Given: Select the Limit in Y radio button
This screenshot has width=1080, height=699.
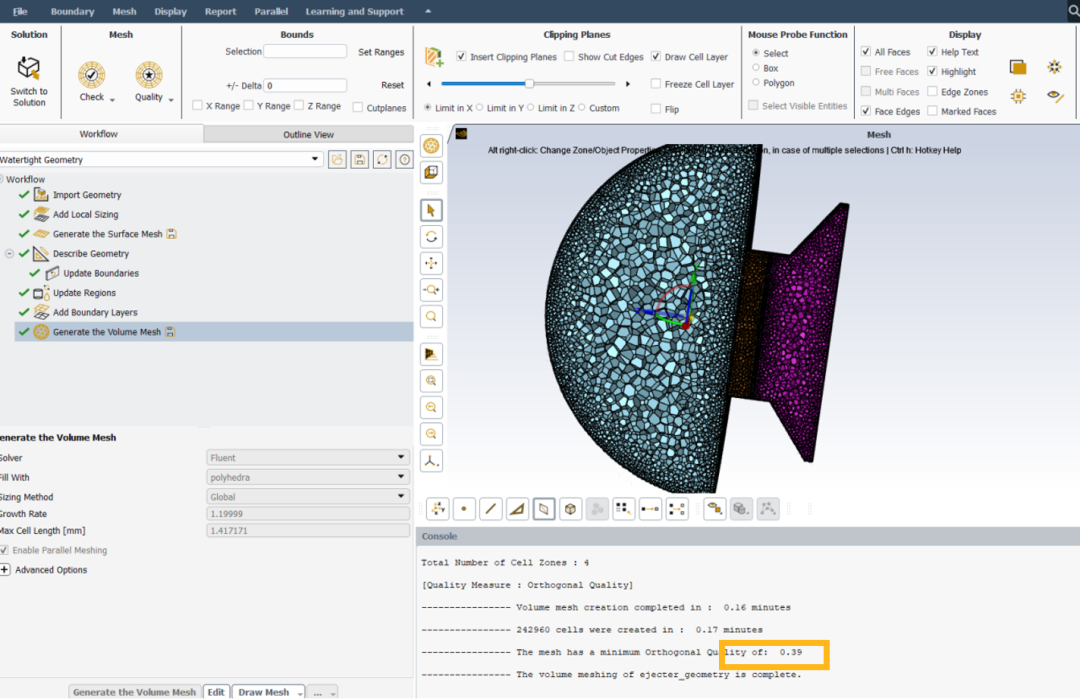Looking at the screenshot, I should (480, 107).
